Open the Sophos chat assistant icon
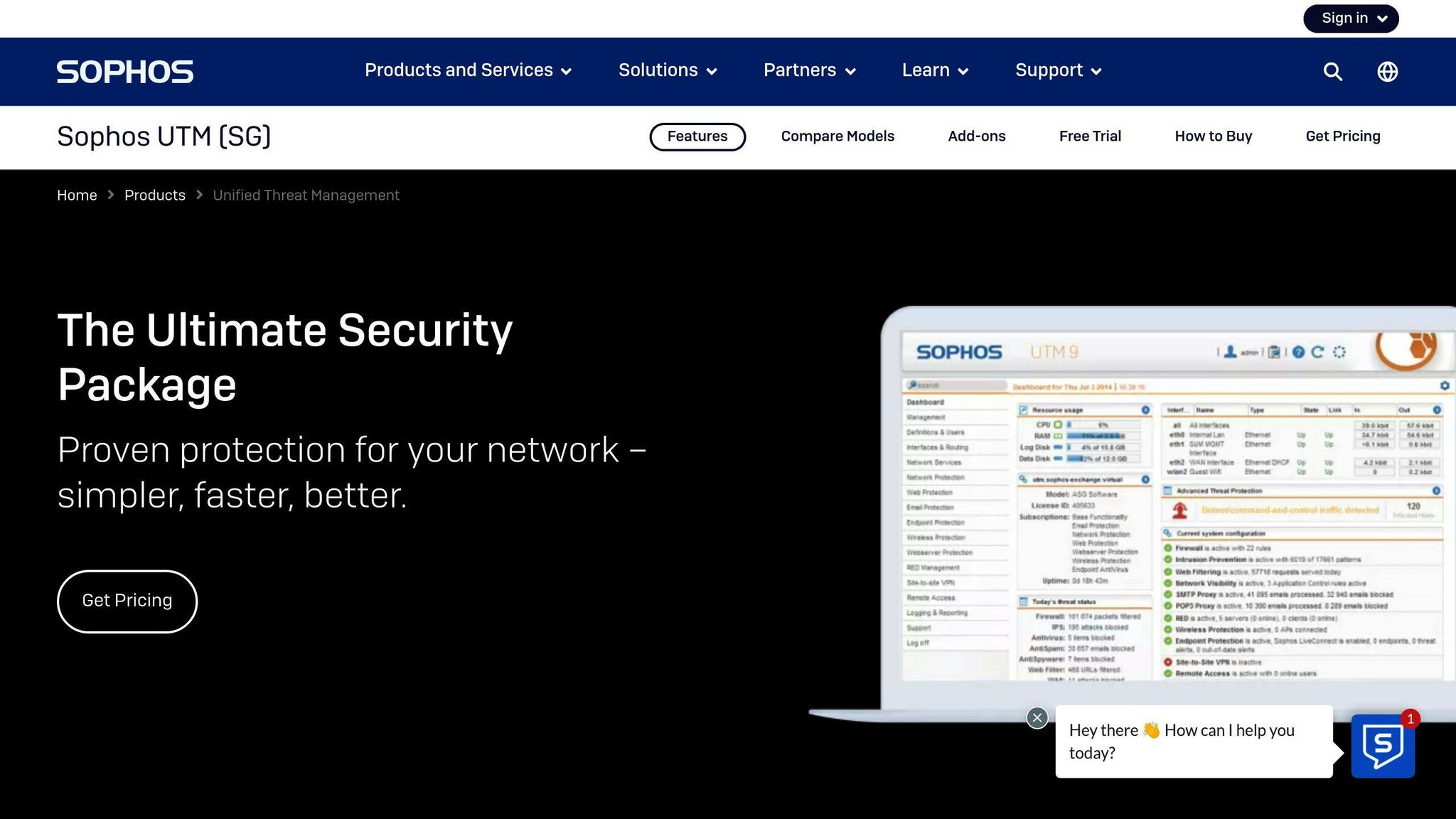 click(1383, 746)
